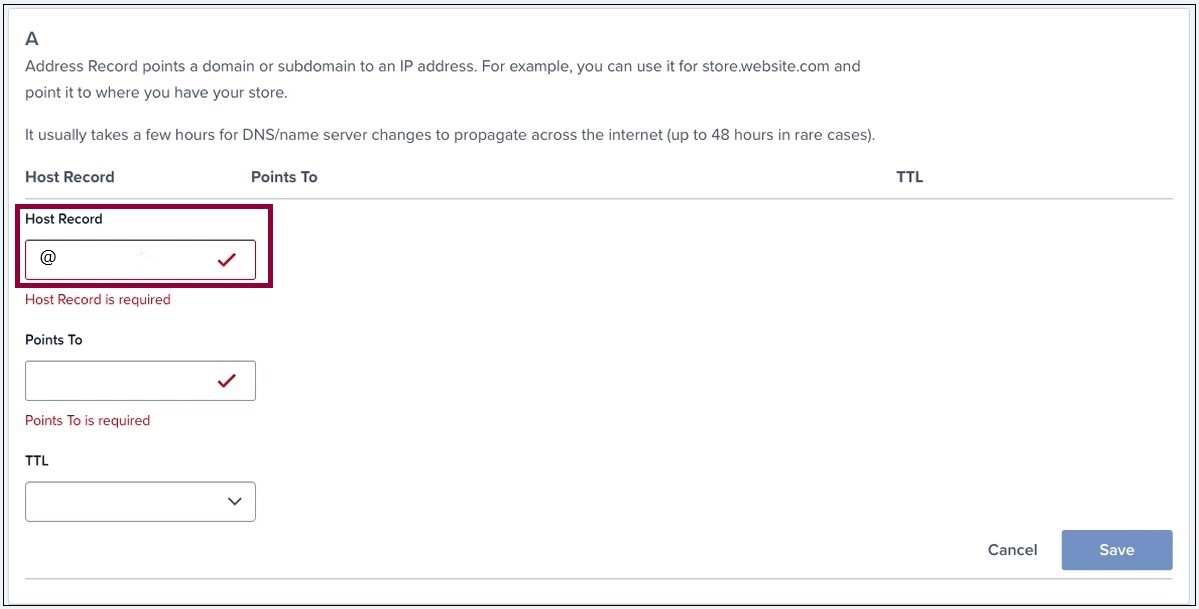Click the Points To label above its field
Screen dimensions: 1199x609
(54, 340)
